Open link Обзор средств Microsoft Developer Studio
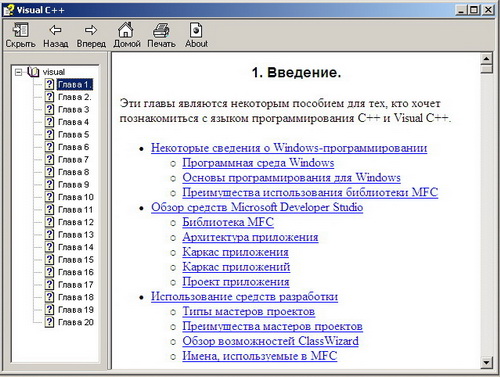The height and width of the screenshot is (377, 500). [257, 207]
